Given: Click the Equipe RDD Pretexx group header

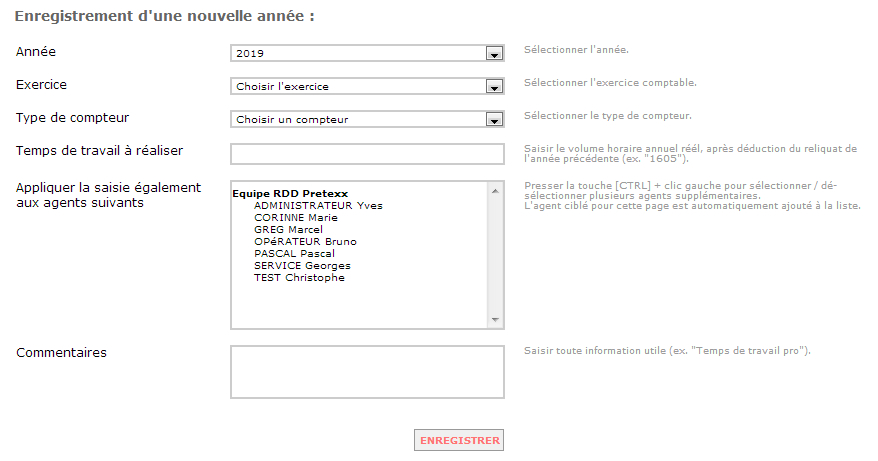Looking at the screenshot, I should click(x=290, y=194).
